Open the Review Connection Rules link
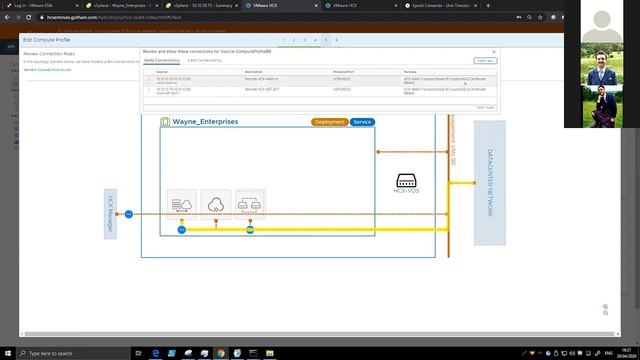The width and height of the screenshot is (640, 360). 47,70
